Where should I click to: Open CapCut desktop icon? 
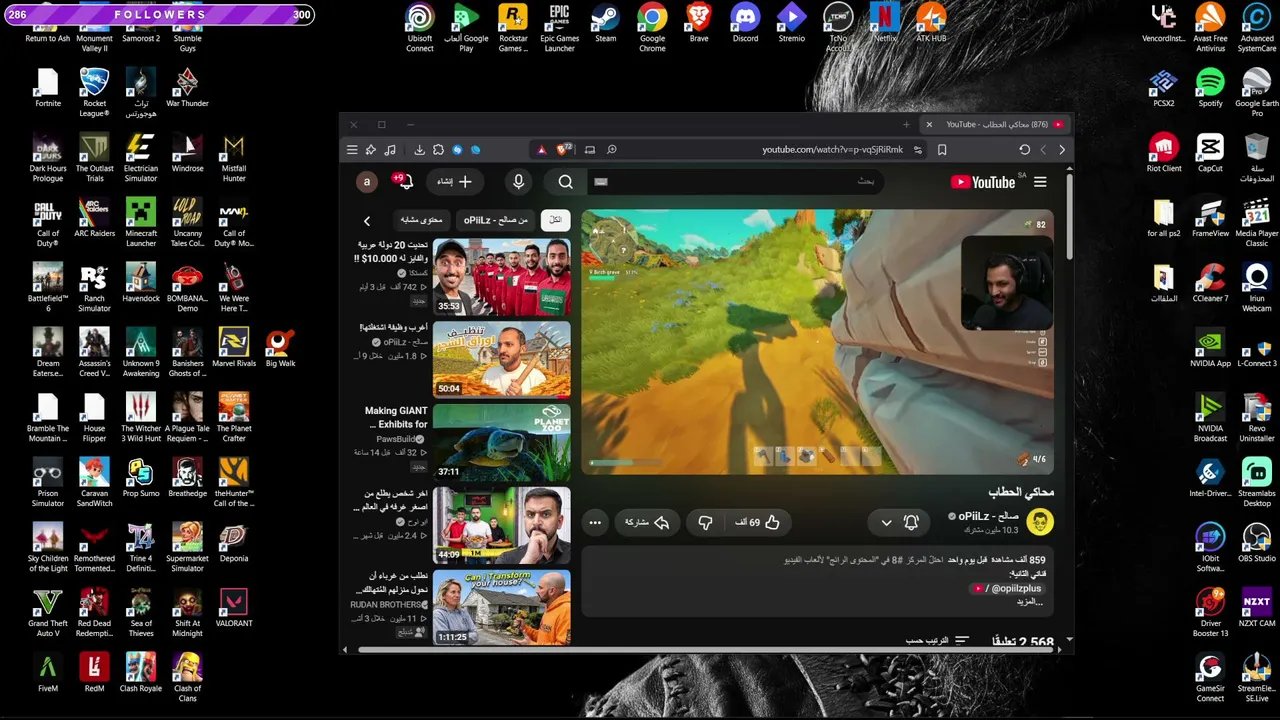click(1210, 153)
